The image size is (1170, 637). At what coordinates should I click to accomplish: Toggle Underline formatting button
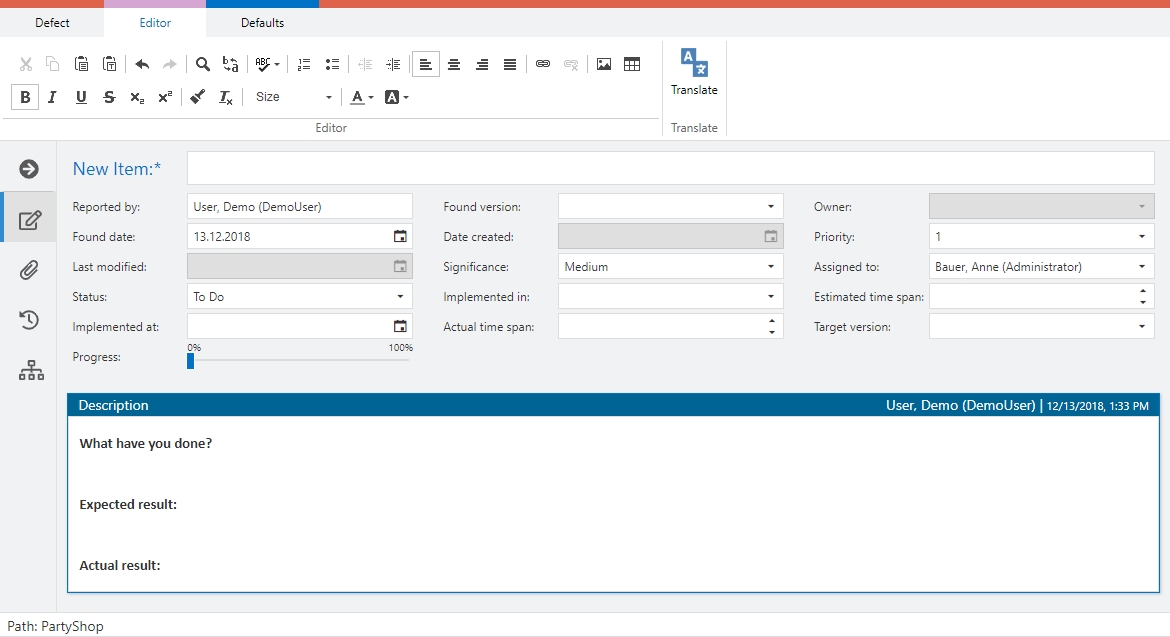tap(81, 97)
